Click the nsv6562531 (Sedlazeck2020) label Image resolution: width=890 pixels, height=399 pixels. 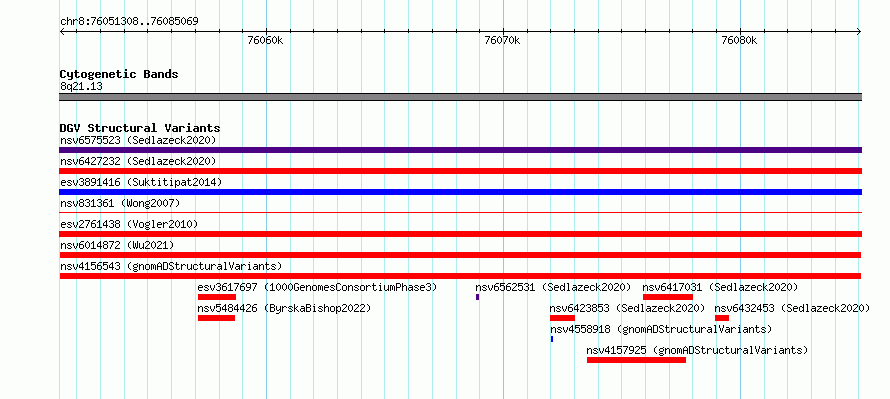(553, 287)
